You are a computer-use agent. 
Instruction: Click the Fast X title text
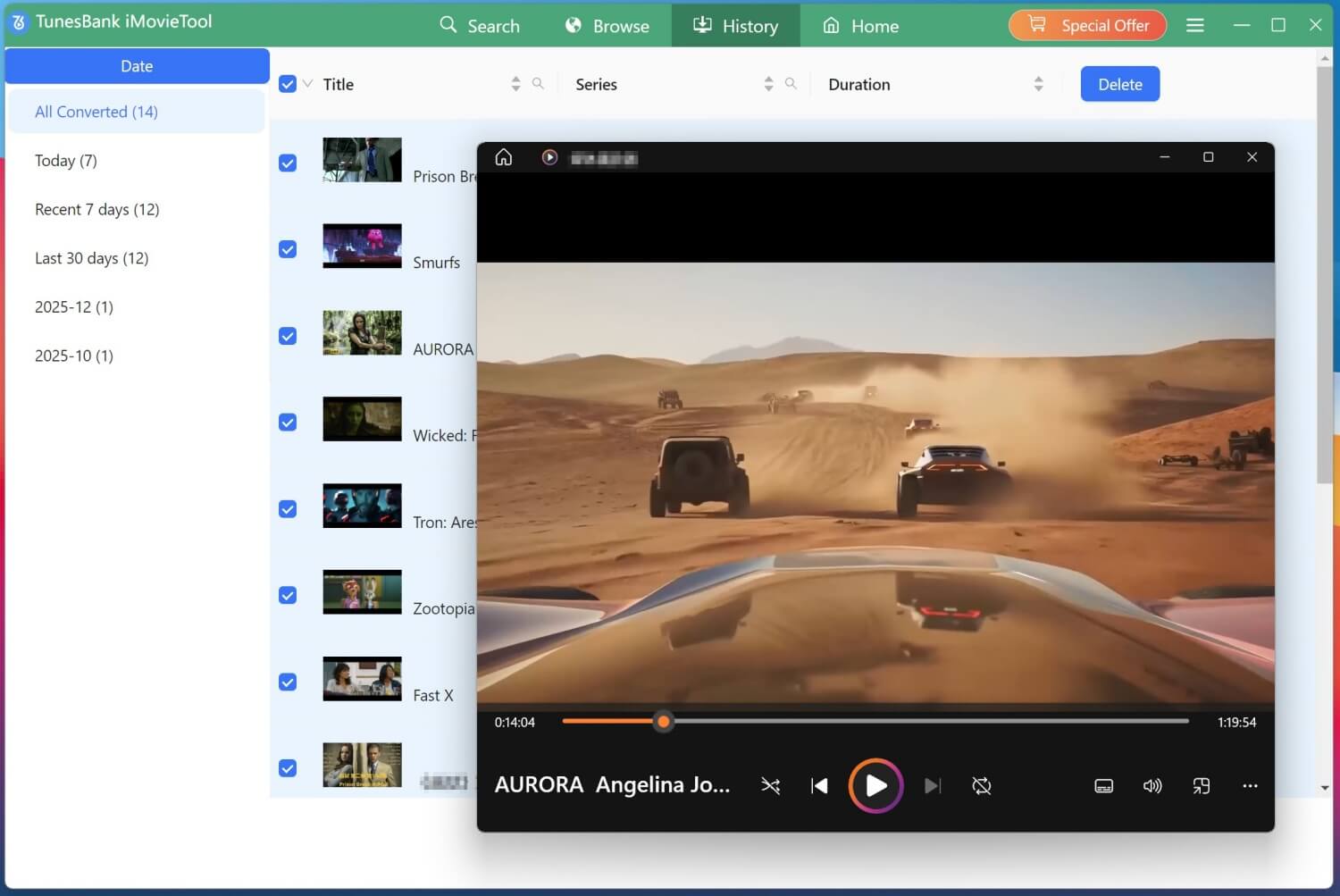click(x=433, y=695)
